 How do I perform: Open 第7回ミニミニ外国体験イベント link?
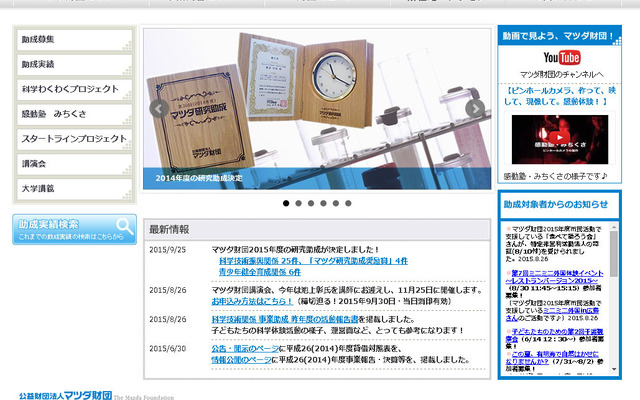coord(554,277)
